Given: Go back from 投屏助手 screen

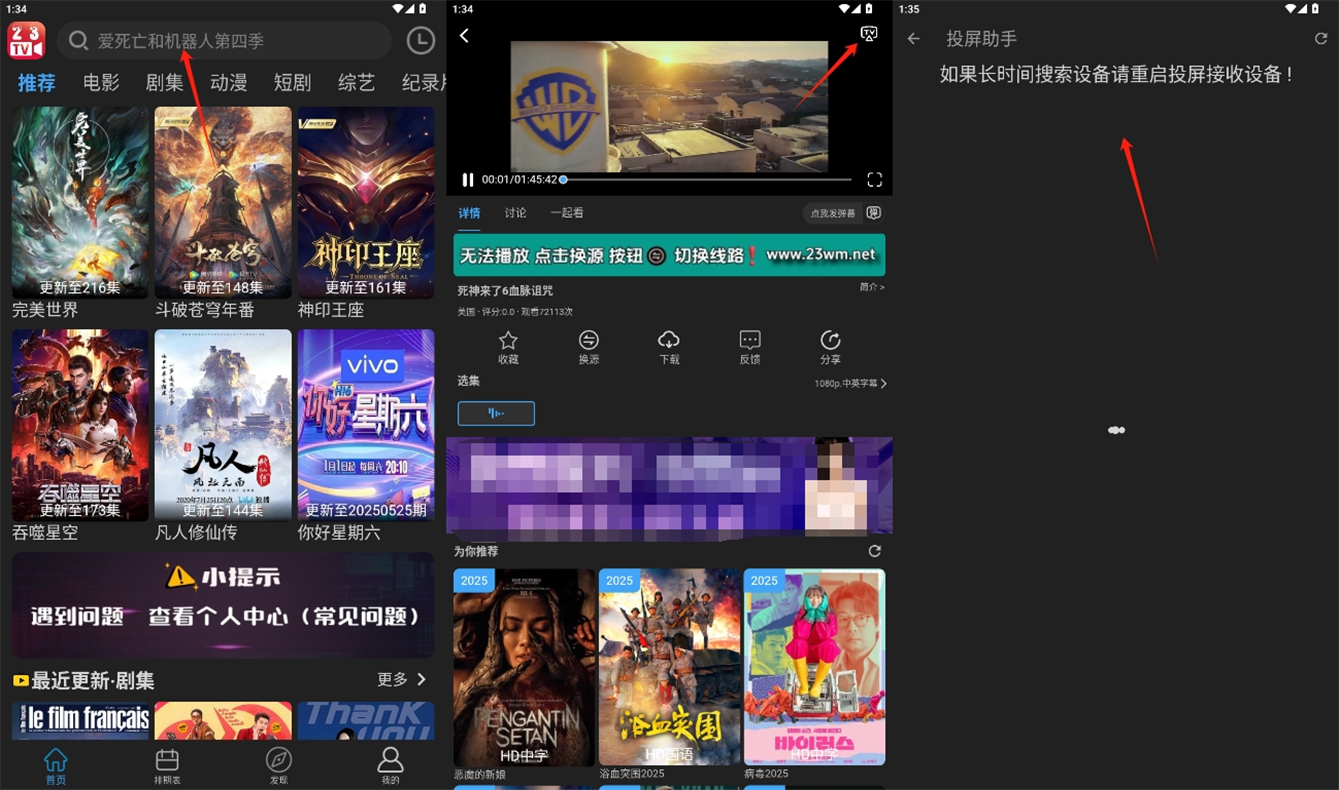Looking at the screenshot, I should [x=913, y=39].
